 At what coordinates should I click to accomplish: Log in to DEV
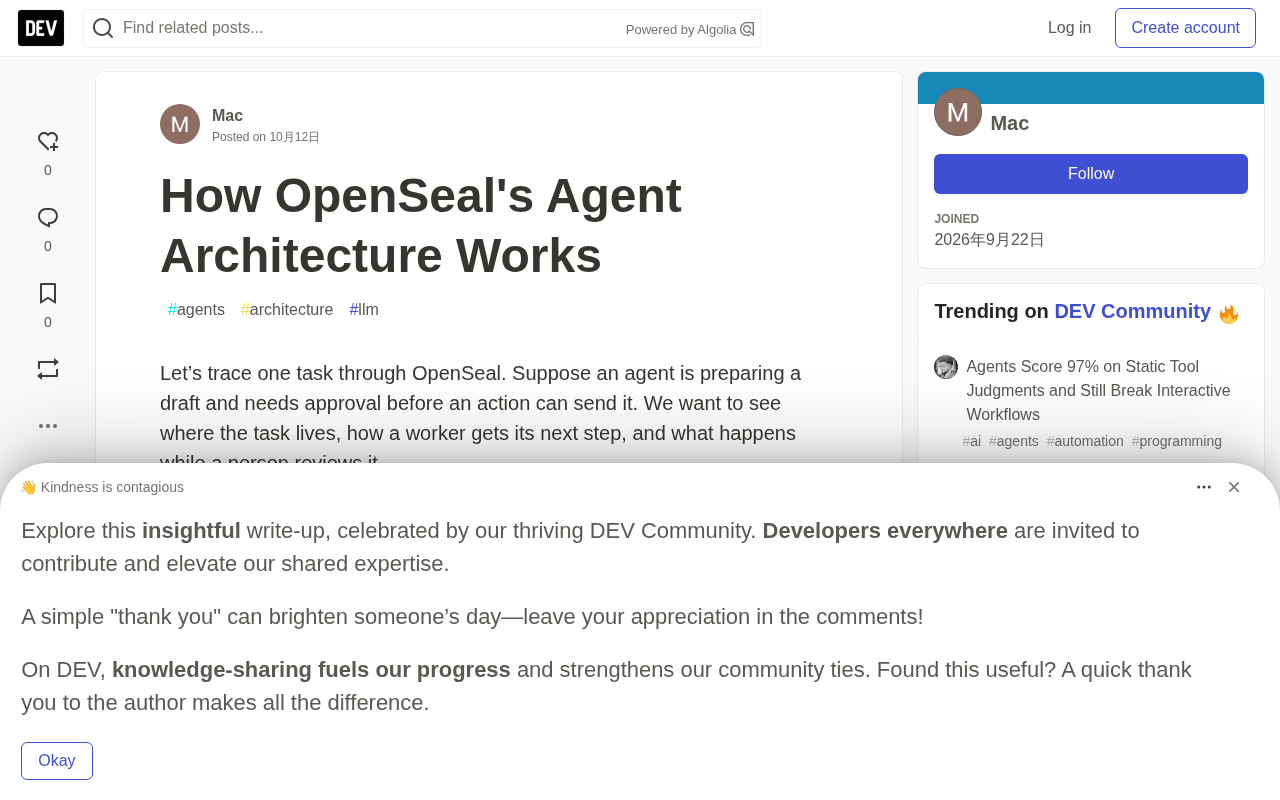(x=1070, y=28)
